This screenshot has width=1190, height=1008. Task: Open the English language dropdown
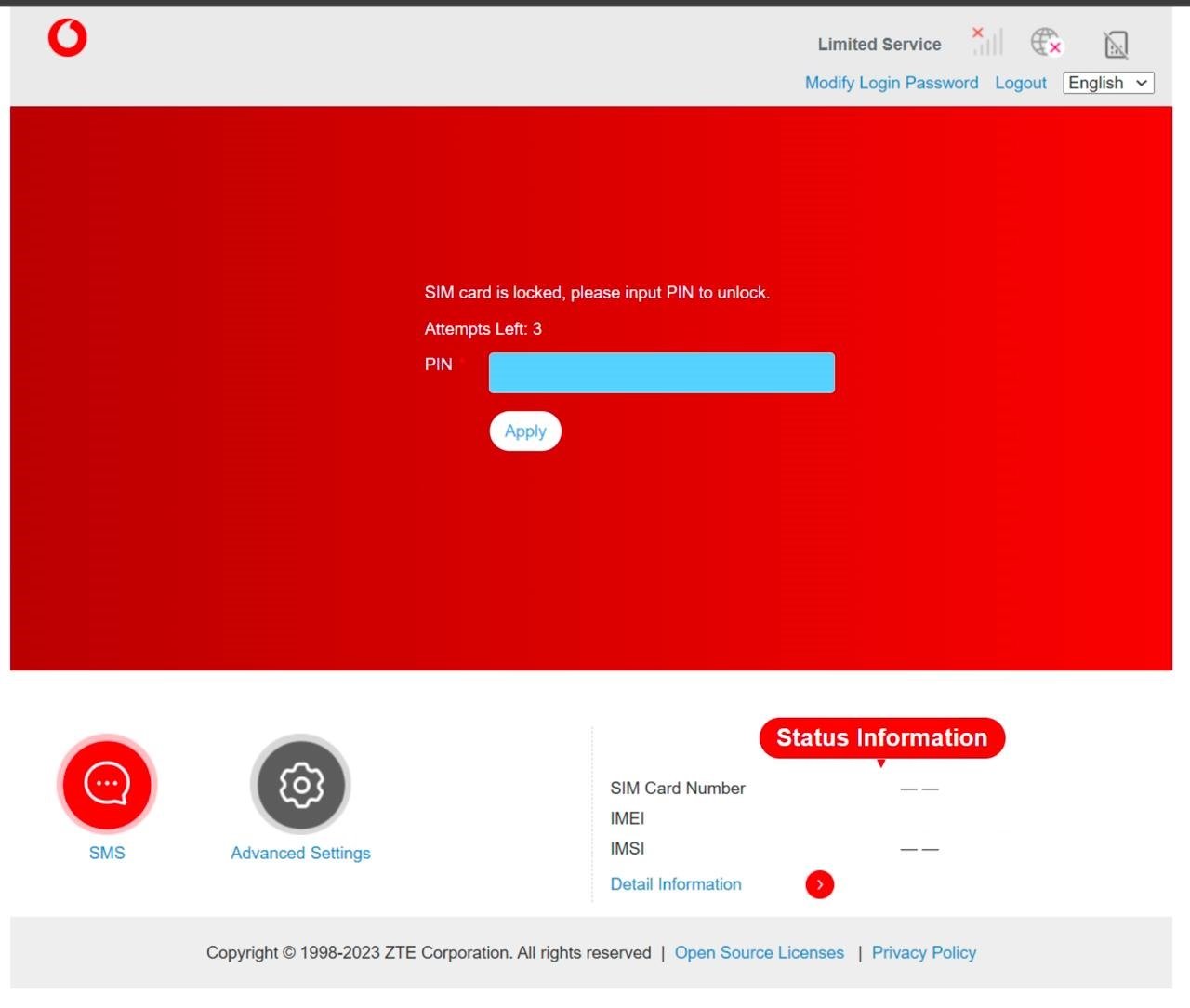pos(1108,83)
